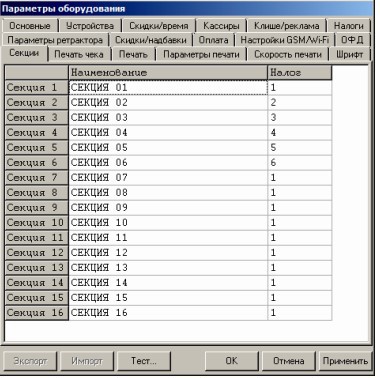Click the Отмена button

289,361
